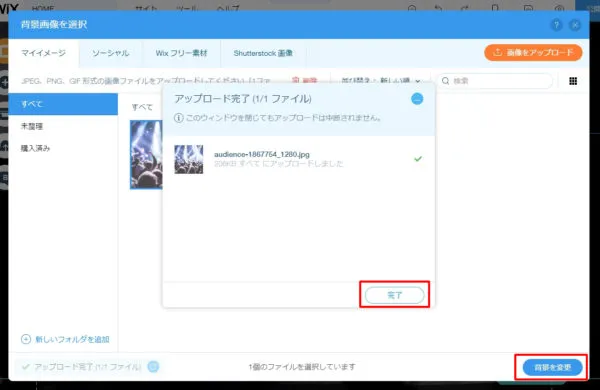The height and width of the screenshot is (390, 600).
Task: Click the green upload success checkmark
Action: coord(418,158)
